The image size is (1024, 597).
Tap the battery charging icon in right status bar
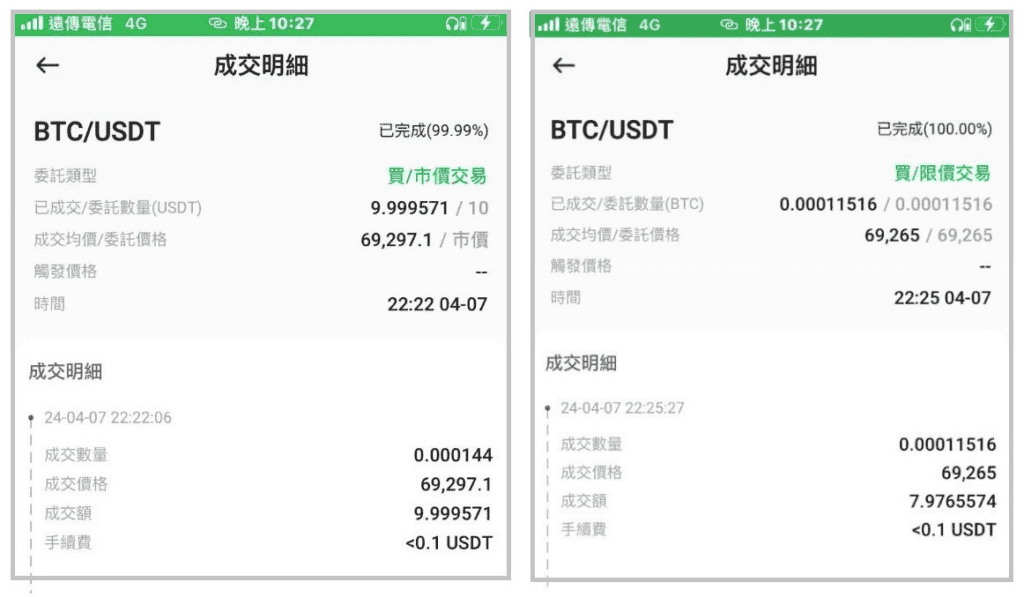click(991, 25)
